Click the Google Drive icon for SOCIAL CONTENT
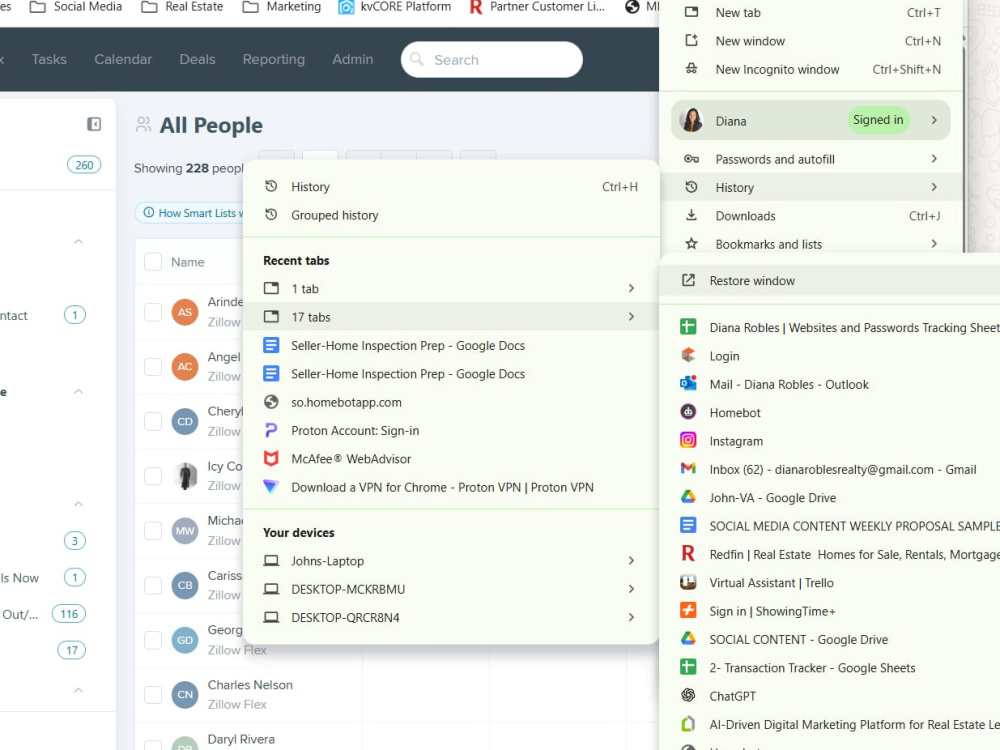The width and height of the screenshot is (1000, 750). coord(688,638)
